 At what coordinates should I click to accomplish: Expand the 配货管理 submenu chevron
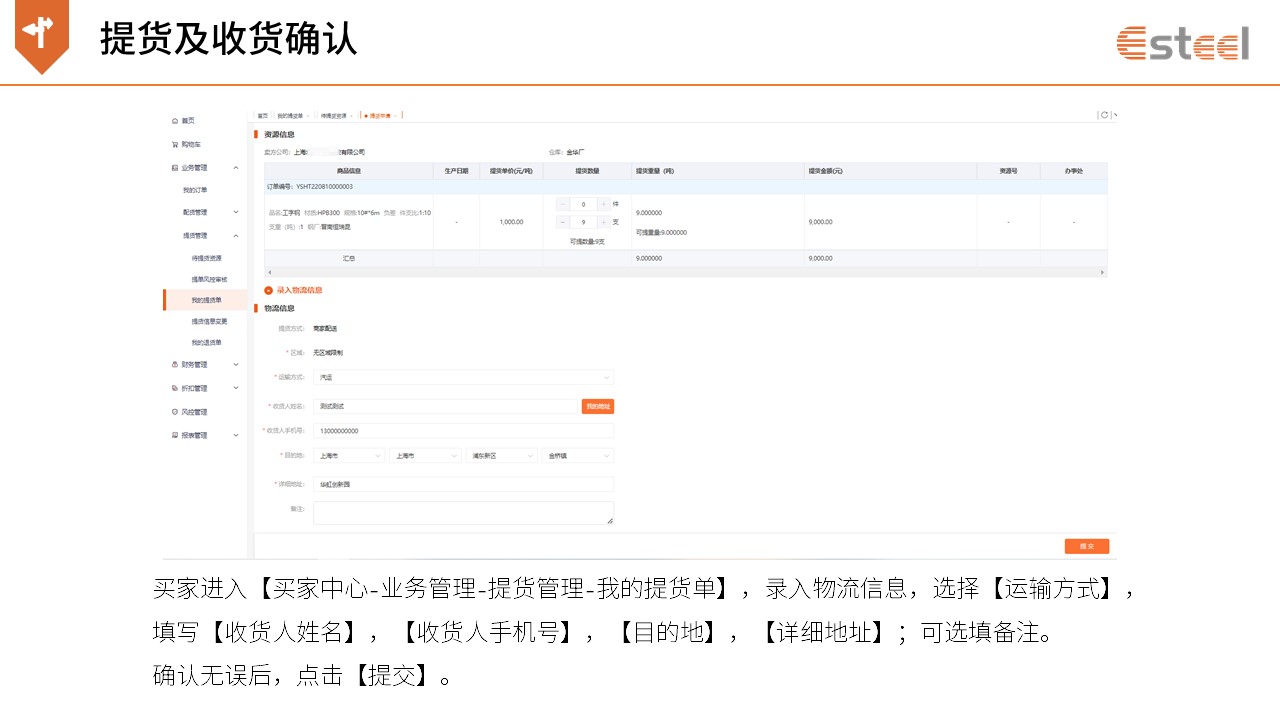click(236, 212)
